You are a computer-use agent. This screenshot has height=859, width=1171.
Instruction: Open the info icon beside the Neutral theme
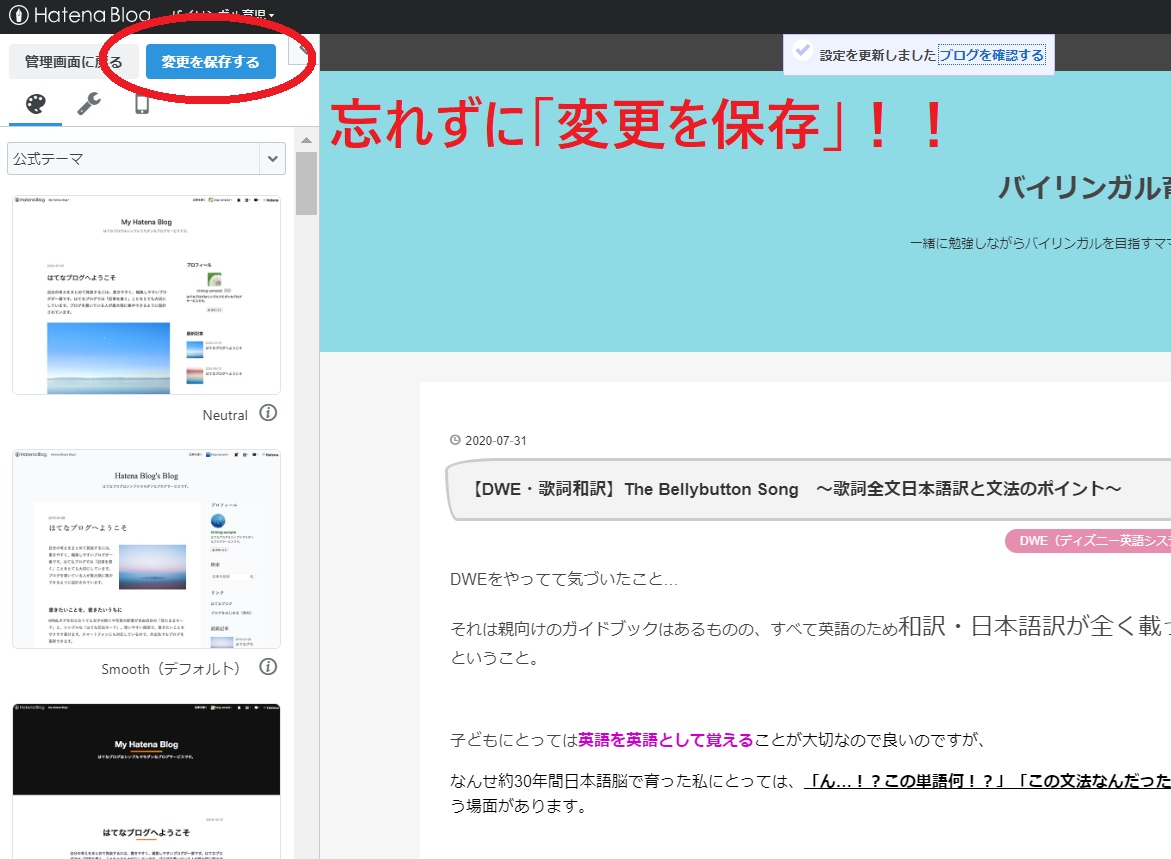coord(268,413)
